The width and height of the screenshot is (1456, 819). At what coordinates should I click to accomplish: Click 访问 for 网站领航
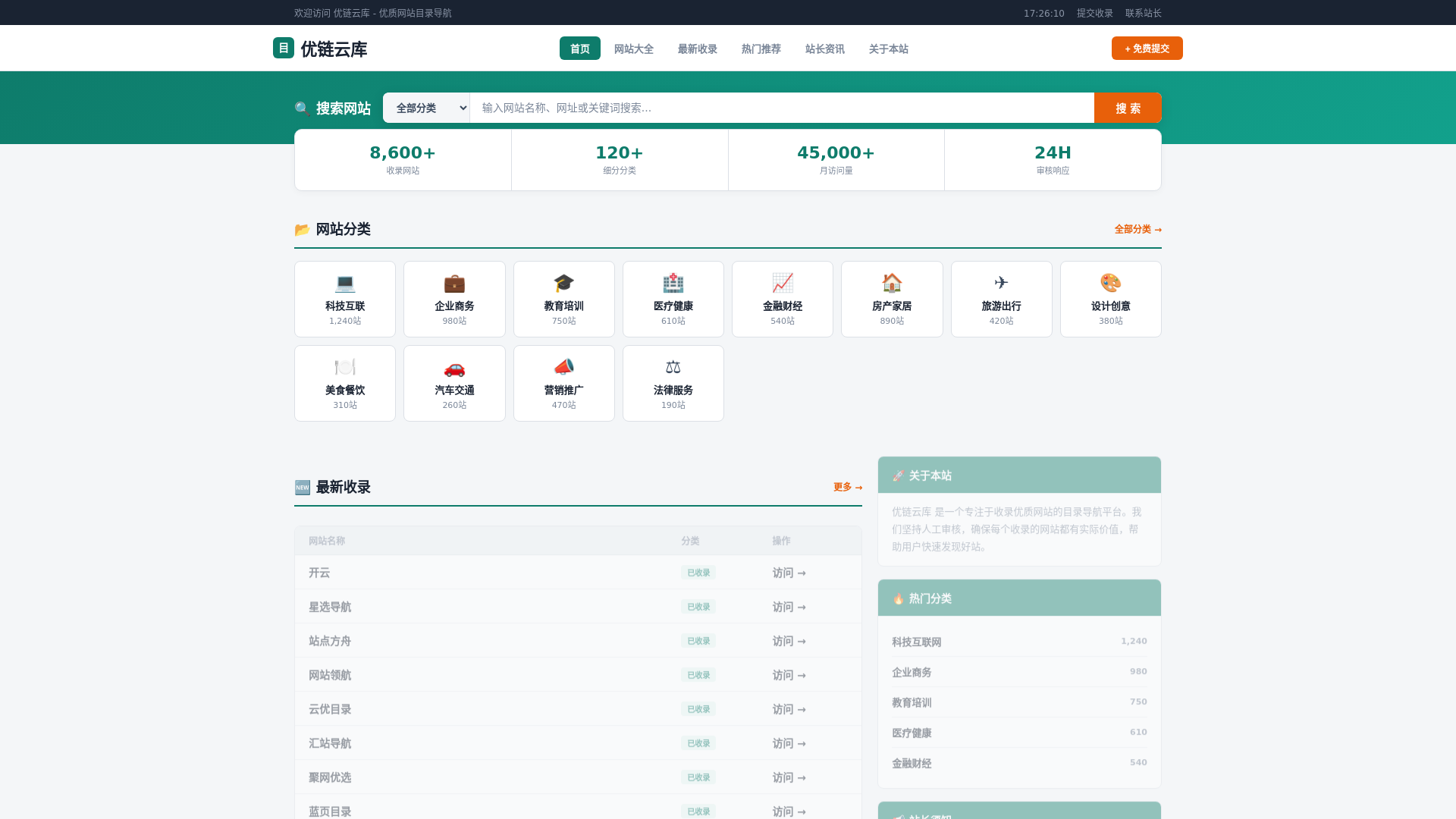(x=789, y=675)
